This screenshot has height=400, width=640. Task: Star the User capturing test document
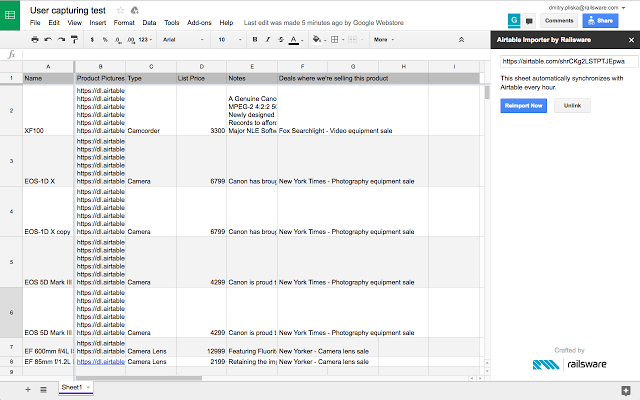click(120, 10)
